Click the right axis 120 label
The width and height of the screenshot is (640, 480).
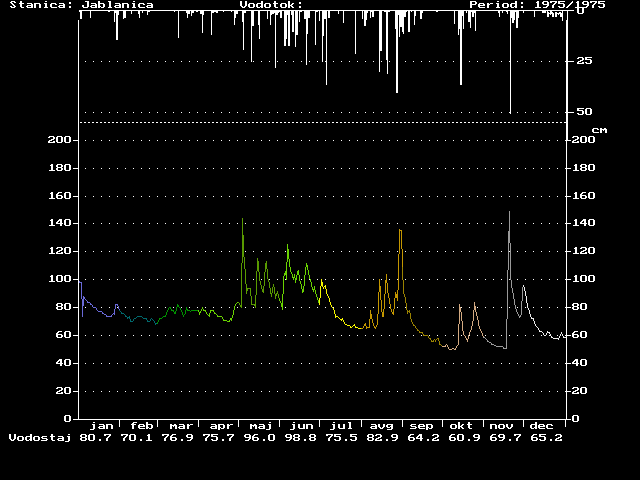pos(584,251)
